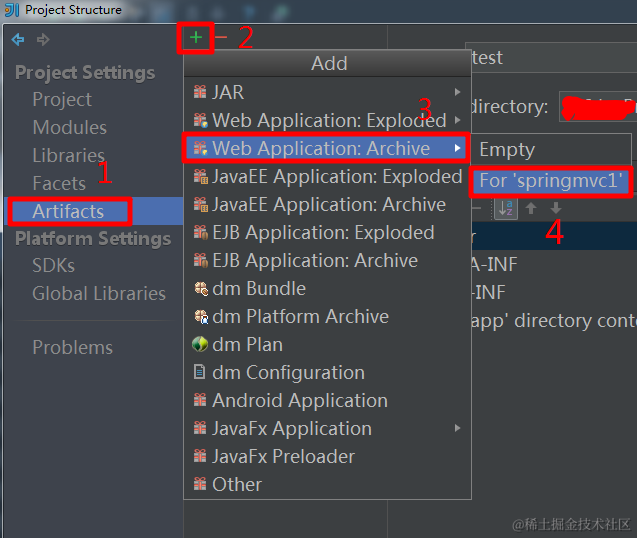Click the JavaFx Application gift icon
This screenshot has width=637, height=538.
[200, 428]
